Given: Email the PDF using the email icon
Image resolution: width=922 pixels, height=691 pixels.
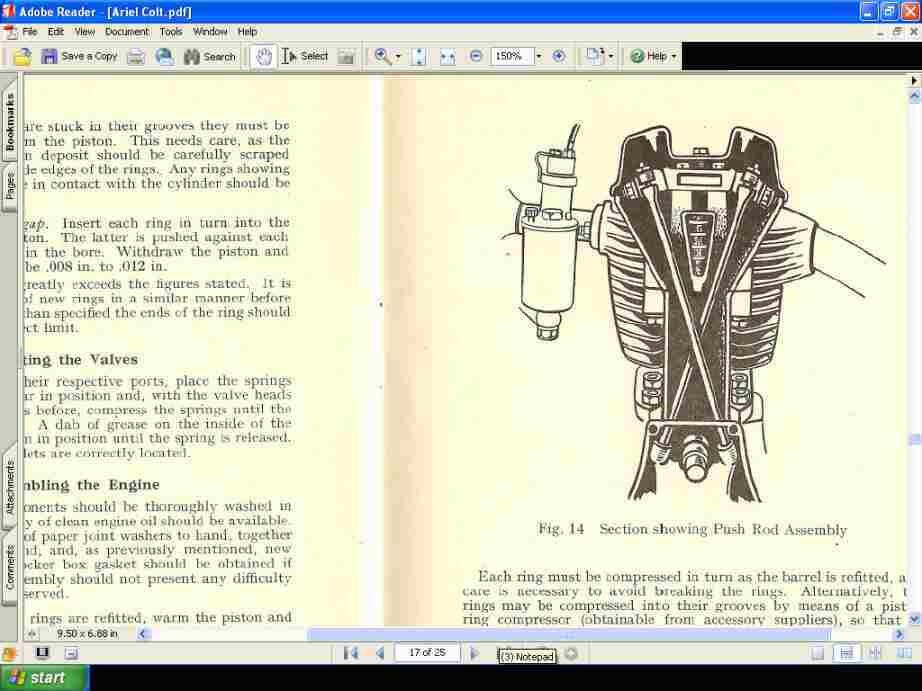Looking at the screenshot, I should [163, 56].
